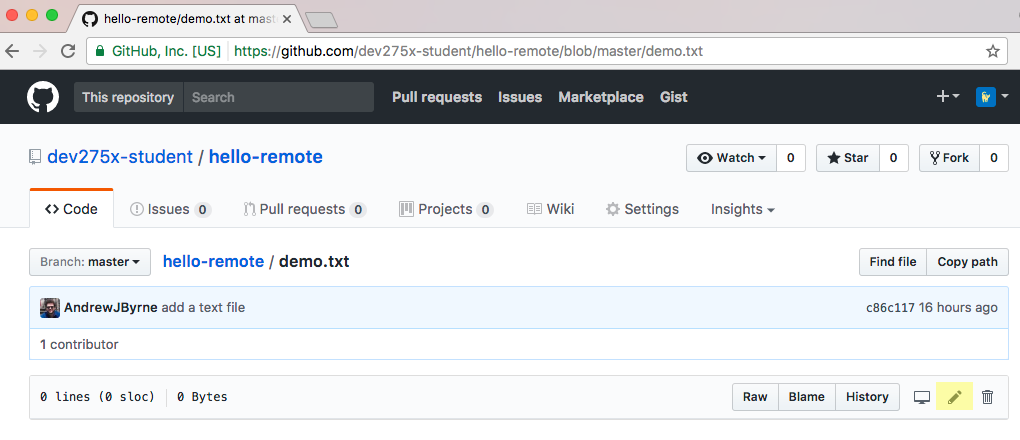View the Raw file
Viewport: 1020px width, 440px height.
[x=755, y=397]
